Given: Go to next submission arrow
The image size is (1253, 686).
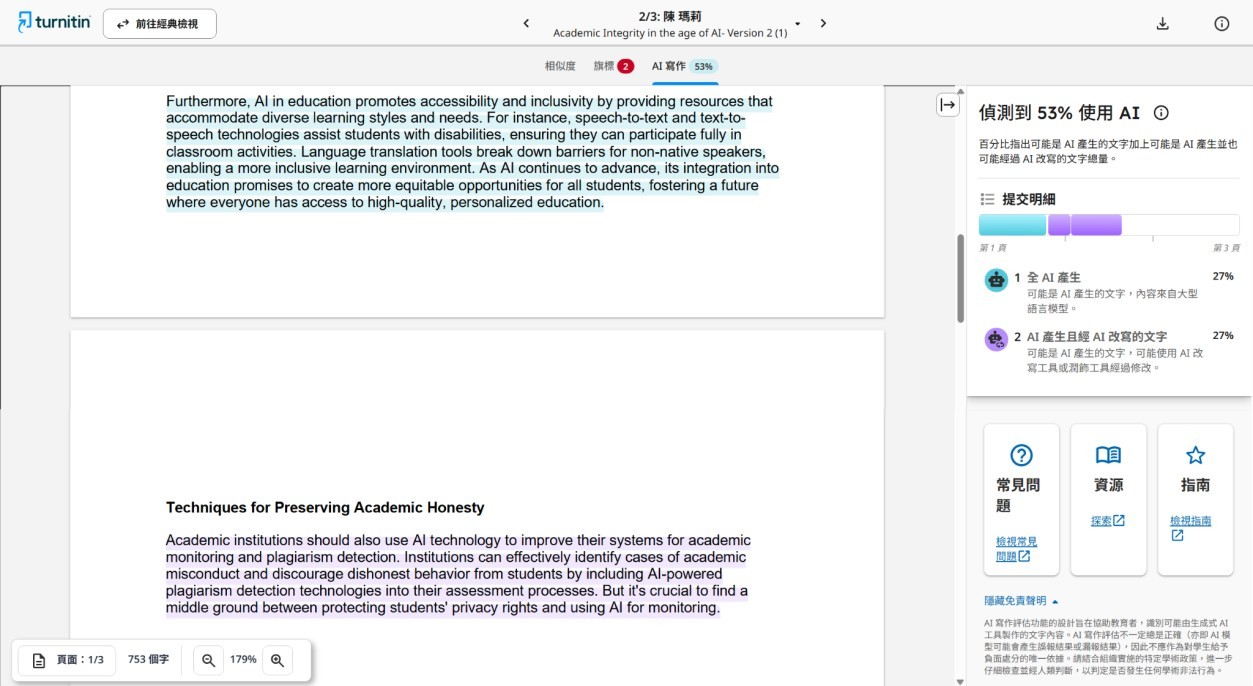Looking at the screenshot, I should [823, 23].
